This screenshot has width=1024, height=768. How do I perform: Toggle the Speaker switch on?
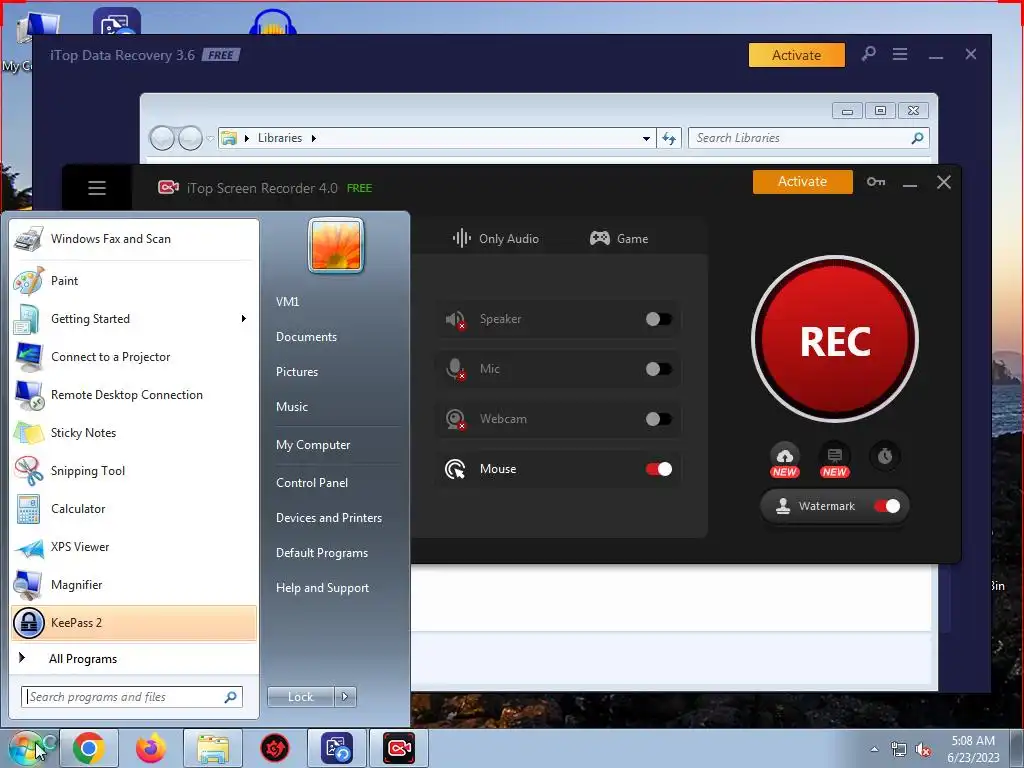[658, 319]
